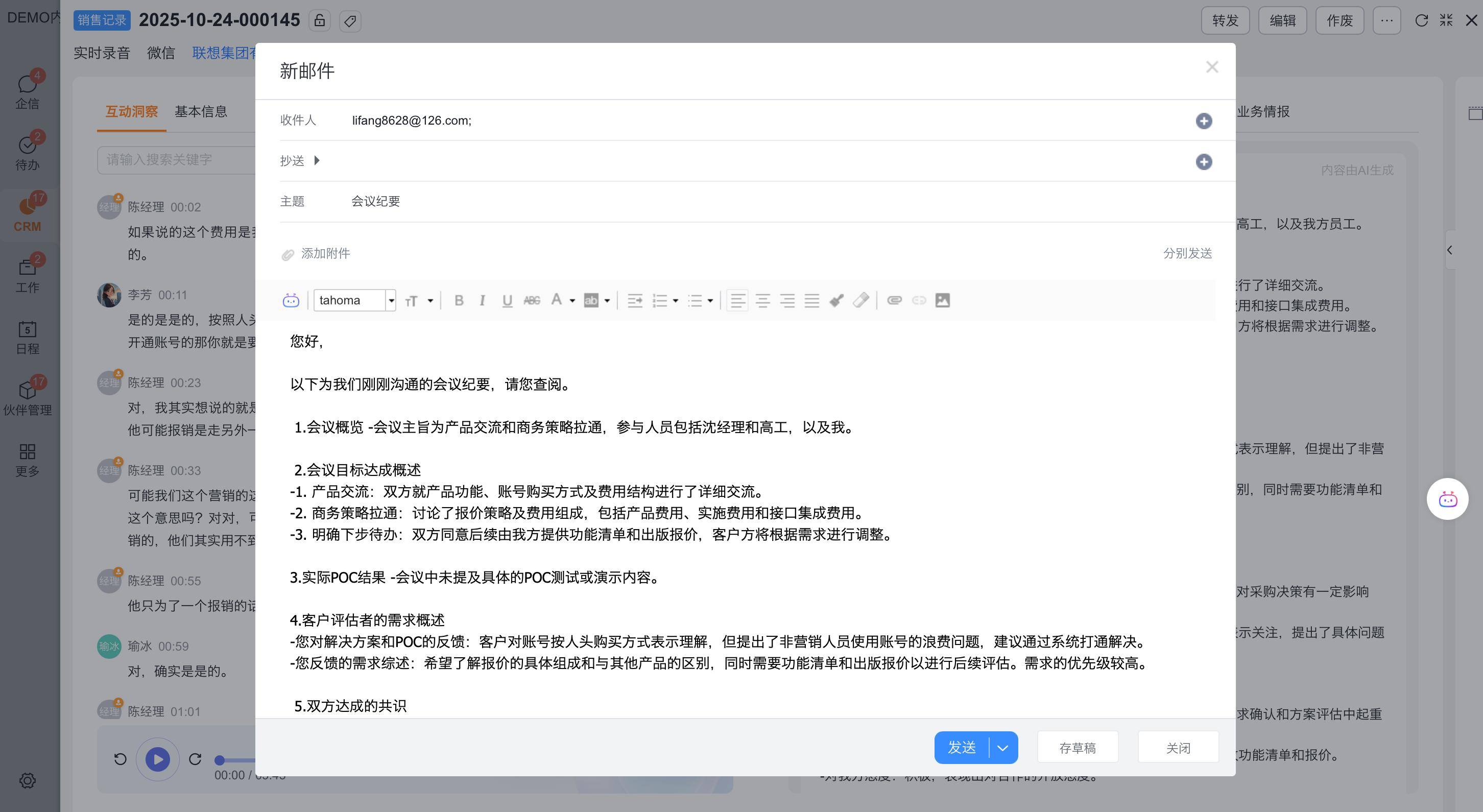1483x812 pixels.
Task: Expand the send options arrow beside 发送
Action: click(x=1003, y=748)
